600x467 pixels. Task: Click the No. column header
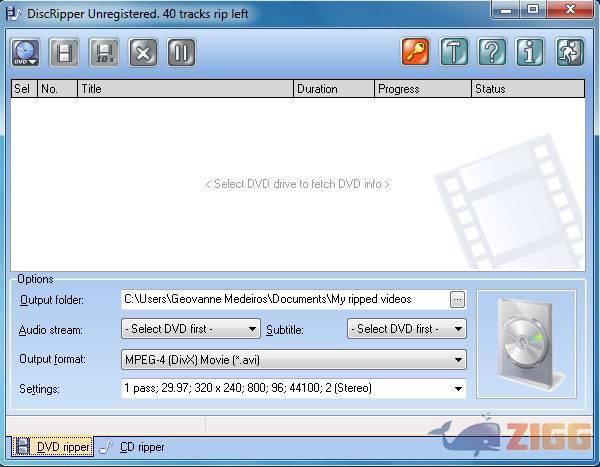click(x=57, y=89)
